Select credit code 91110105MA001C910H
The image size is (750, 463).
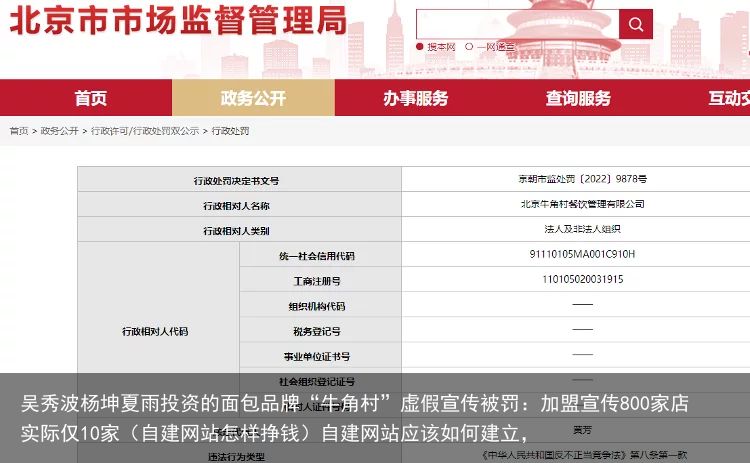[583, 254]
